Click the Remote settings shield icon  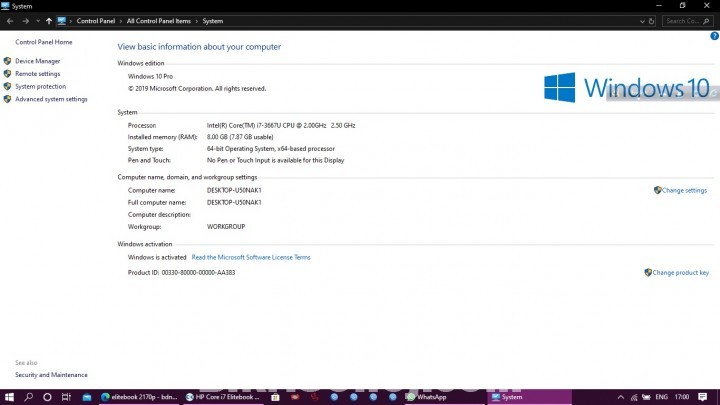[7, 74]
